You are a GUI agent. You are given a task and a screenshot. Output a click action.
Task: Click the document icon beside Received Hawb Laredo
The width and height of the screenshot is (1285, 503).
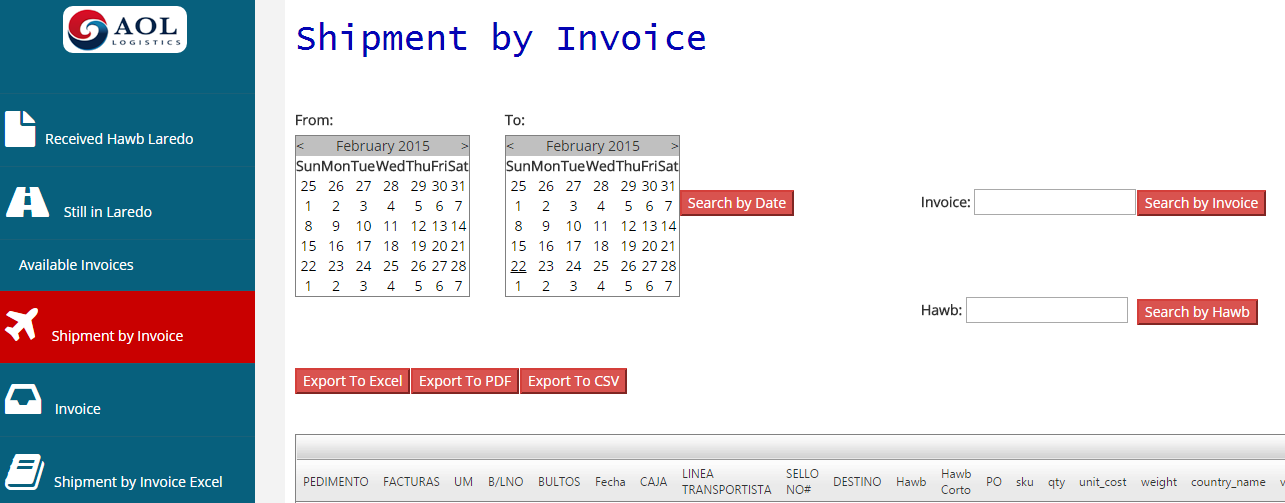tap(20, 128)
